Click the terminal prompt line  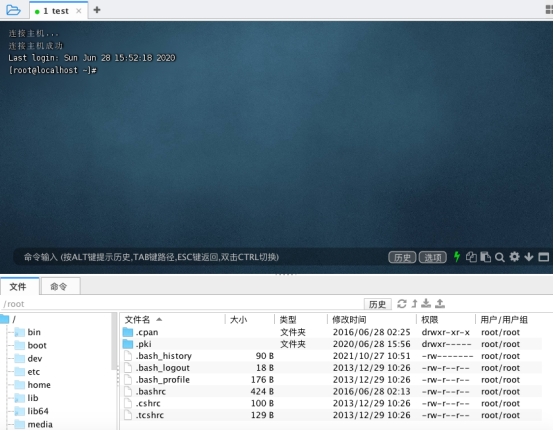click(x=52, y=70)
